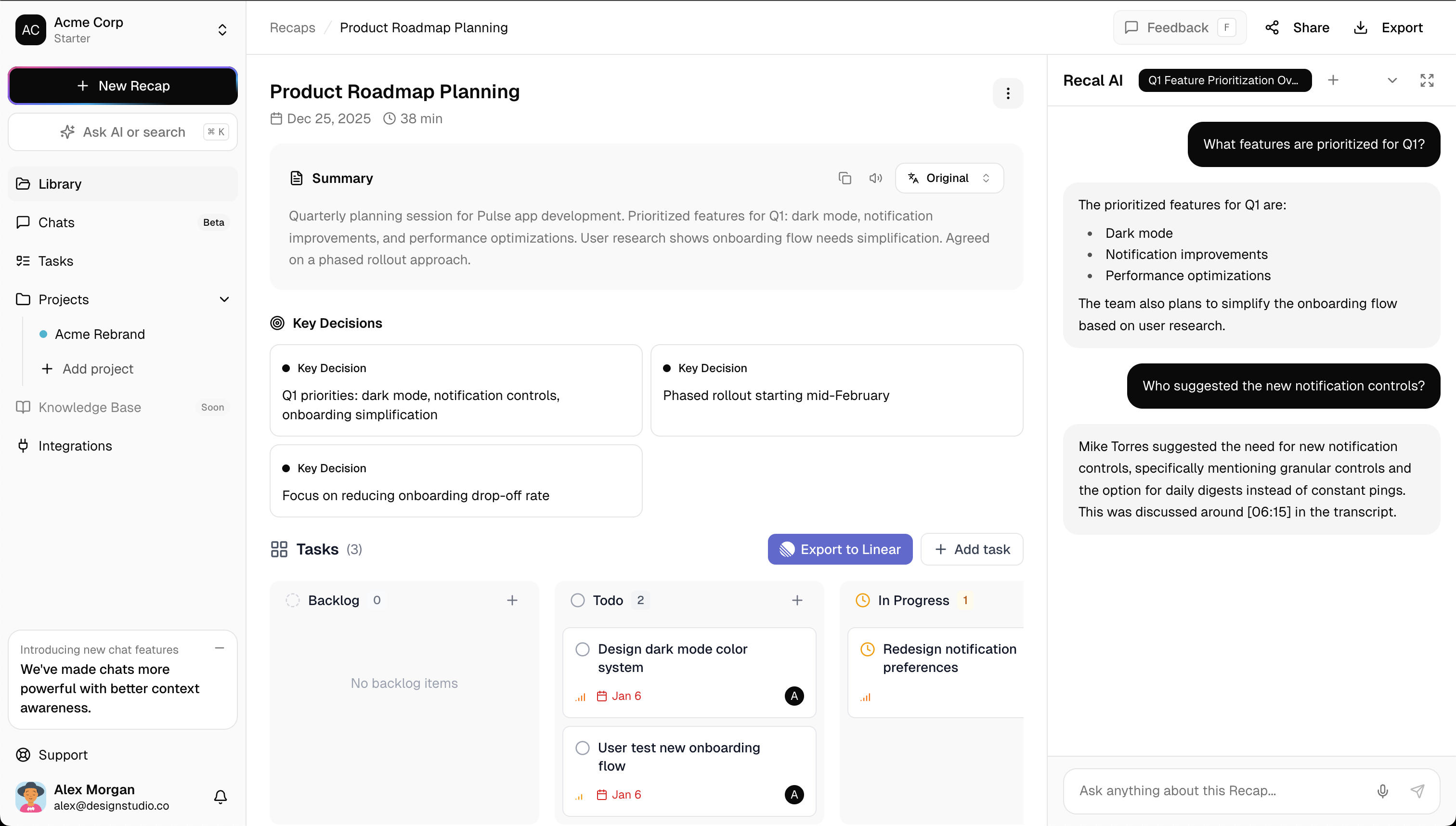Open the three-dot menu on the recap
Viewport: 1456px width, 826px height.
pyautogui.click(x=1008, y=93)
